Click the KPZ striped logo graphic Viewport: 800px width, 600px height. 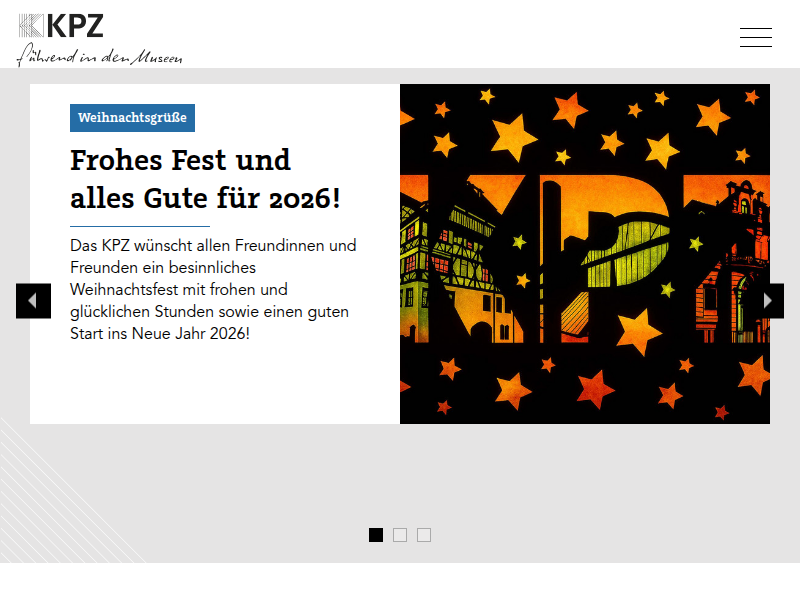[31, 26]
